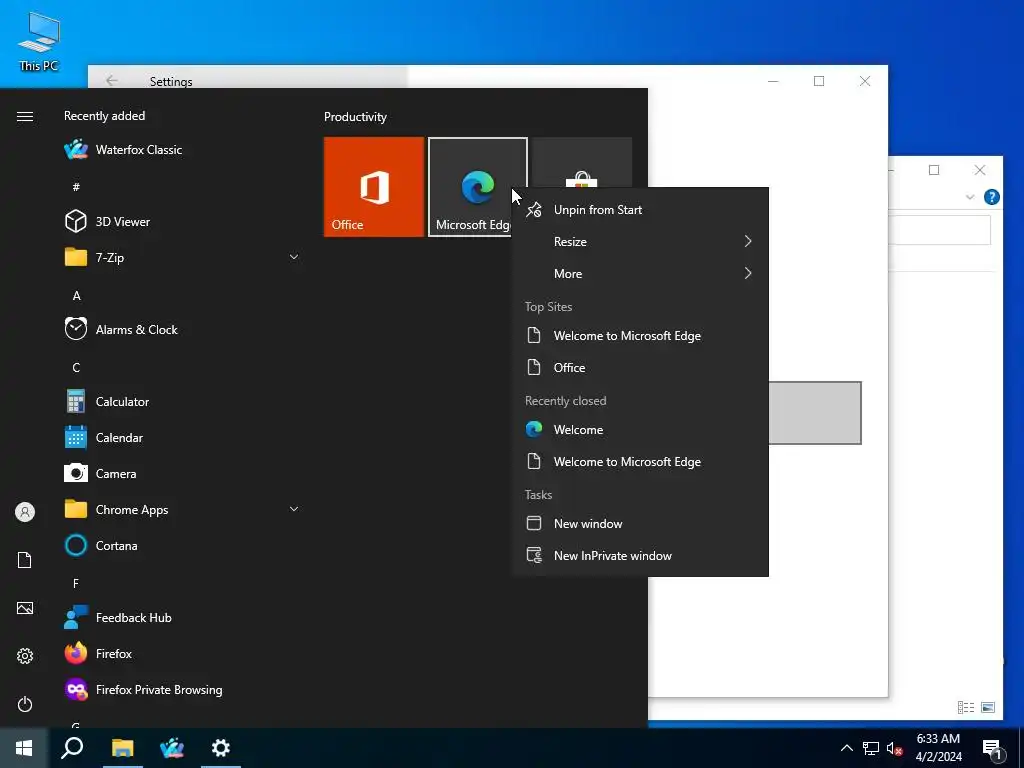
Task: Click the # section header
Action: point(76,187)
